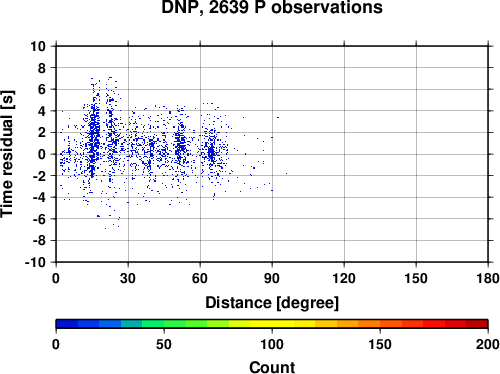Click the x-axis tick label '30'

click(x=128, y=278)
